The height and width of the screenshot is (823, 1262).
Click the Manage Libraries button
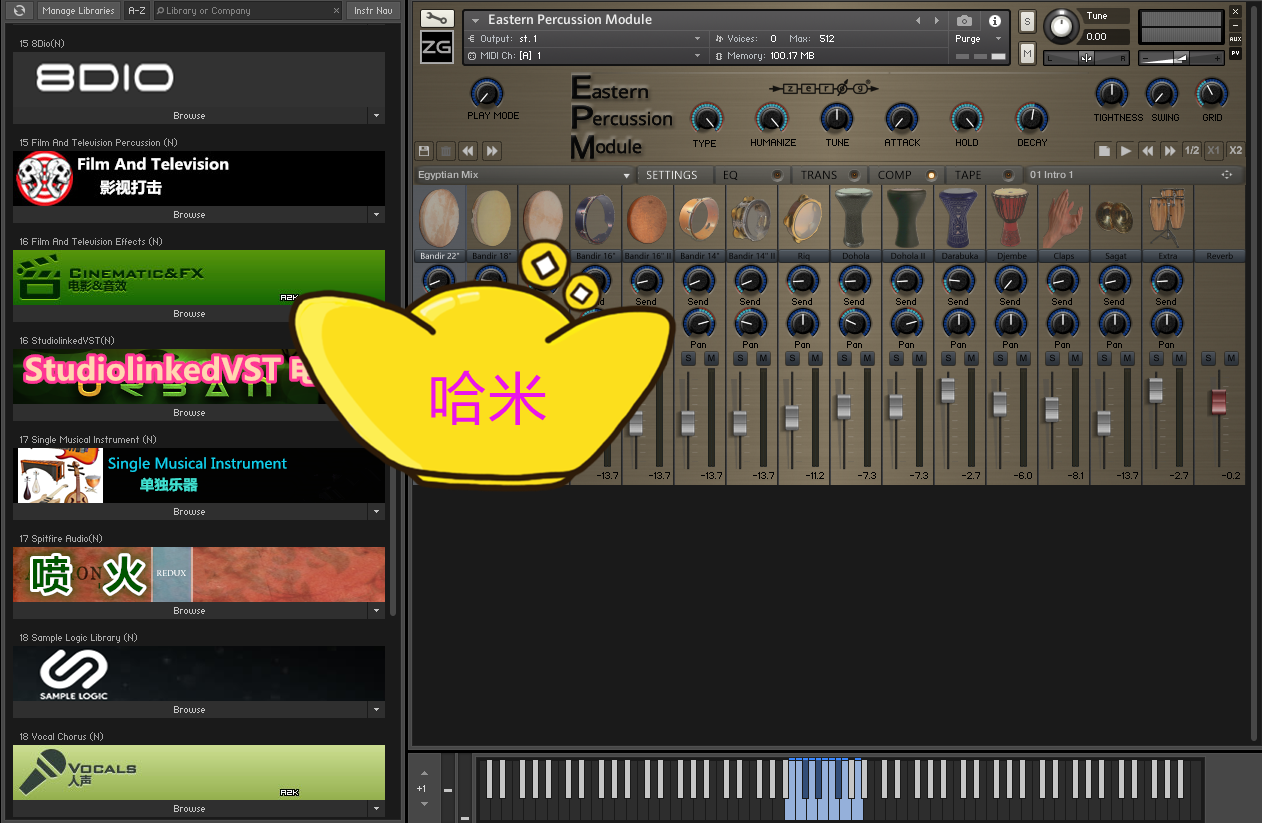tap(78, 11)
